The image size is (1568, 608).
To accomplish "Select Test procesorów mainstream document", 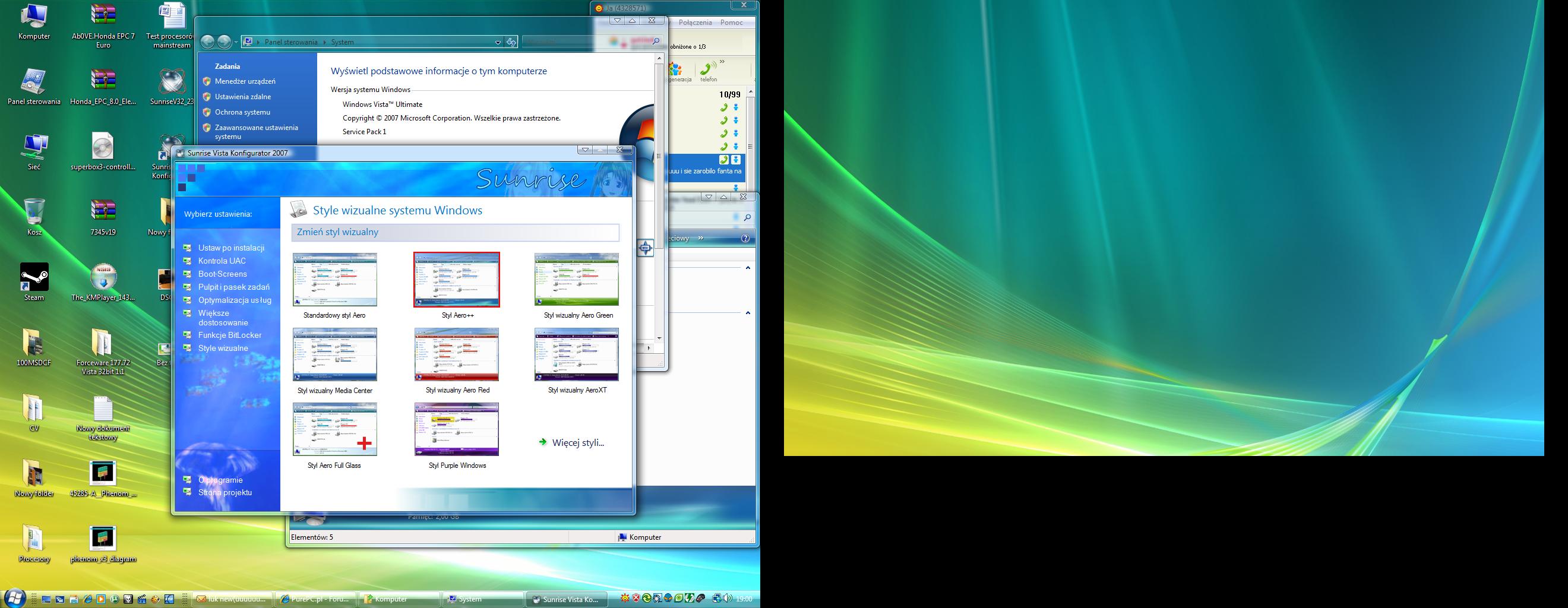I will point(172,26).
